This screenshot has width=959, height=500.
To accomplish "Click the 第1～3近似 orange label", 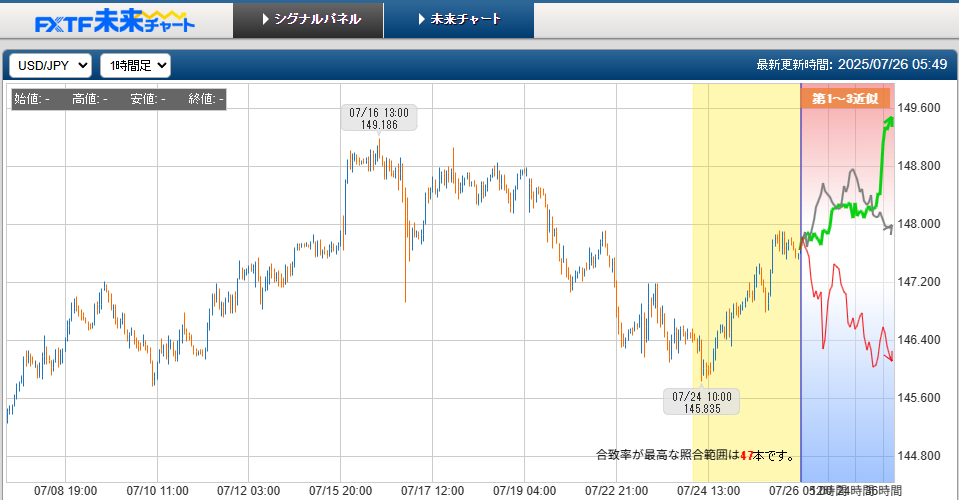I will pyautogui.click(x=845, y=98).
